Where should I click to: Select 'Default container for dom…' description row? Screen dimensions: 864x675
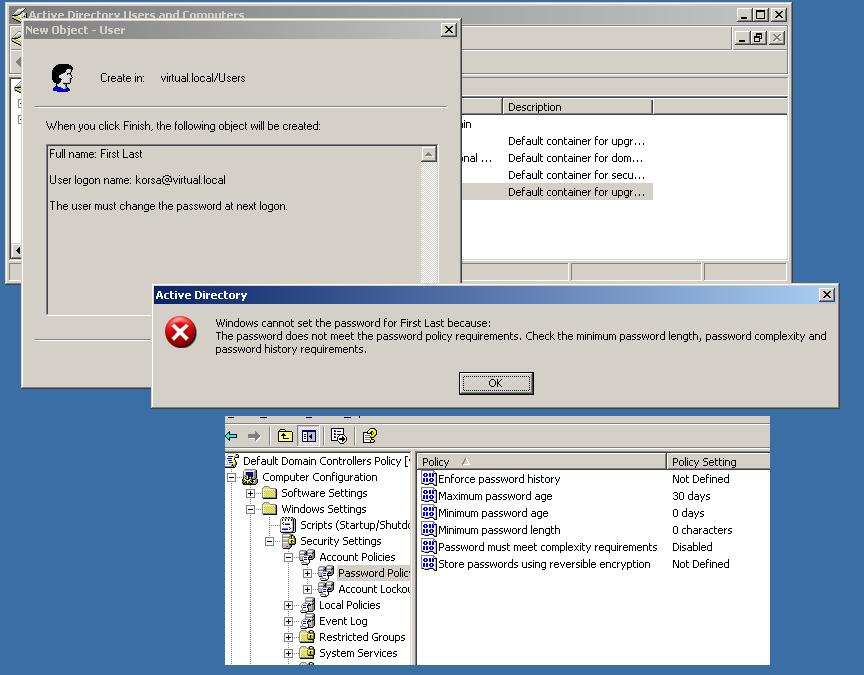(x=575, y=158)
